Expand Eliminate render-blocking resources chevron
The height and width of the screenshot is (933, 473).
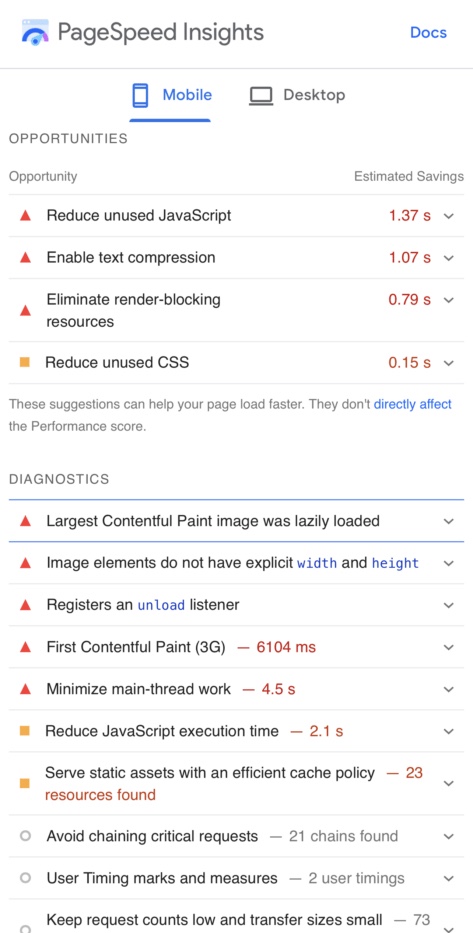449,299
